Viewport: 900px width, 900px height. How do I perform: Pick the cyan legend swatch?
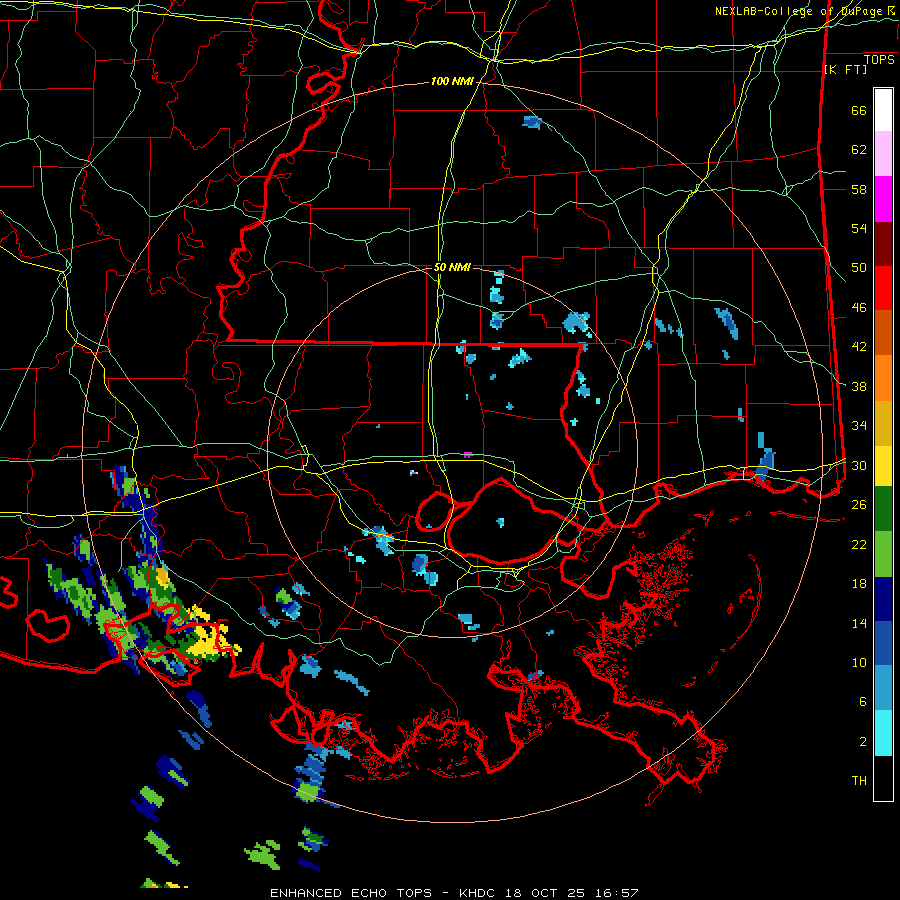tap(883, 733)
